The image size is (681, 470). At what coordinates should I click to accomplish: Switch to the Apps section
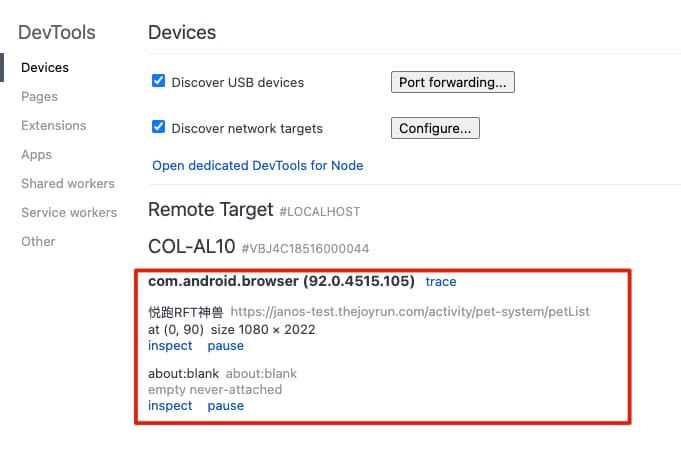tap(37, 155)
